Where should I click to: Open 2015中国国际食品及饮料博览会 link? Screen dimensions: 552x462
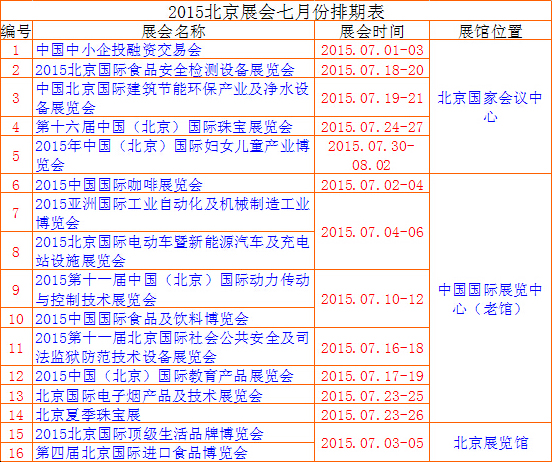tap(142, 319)
